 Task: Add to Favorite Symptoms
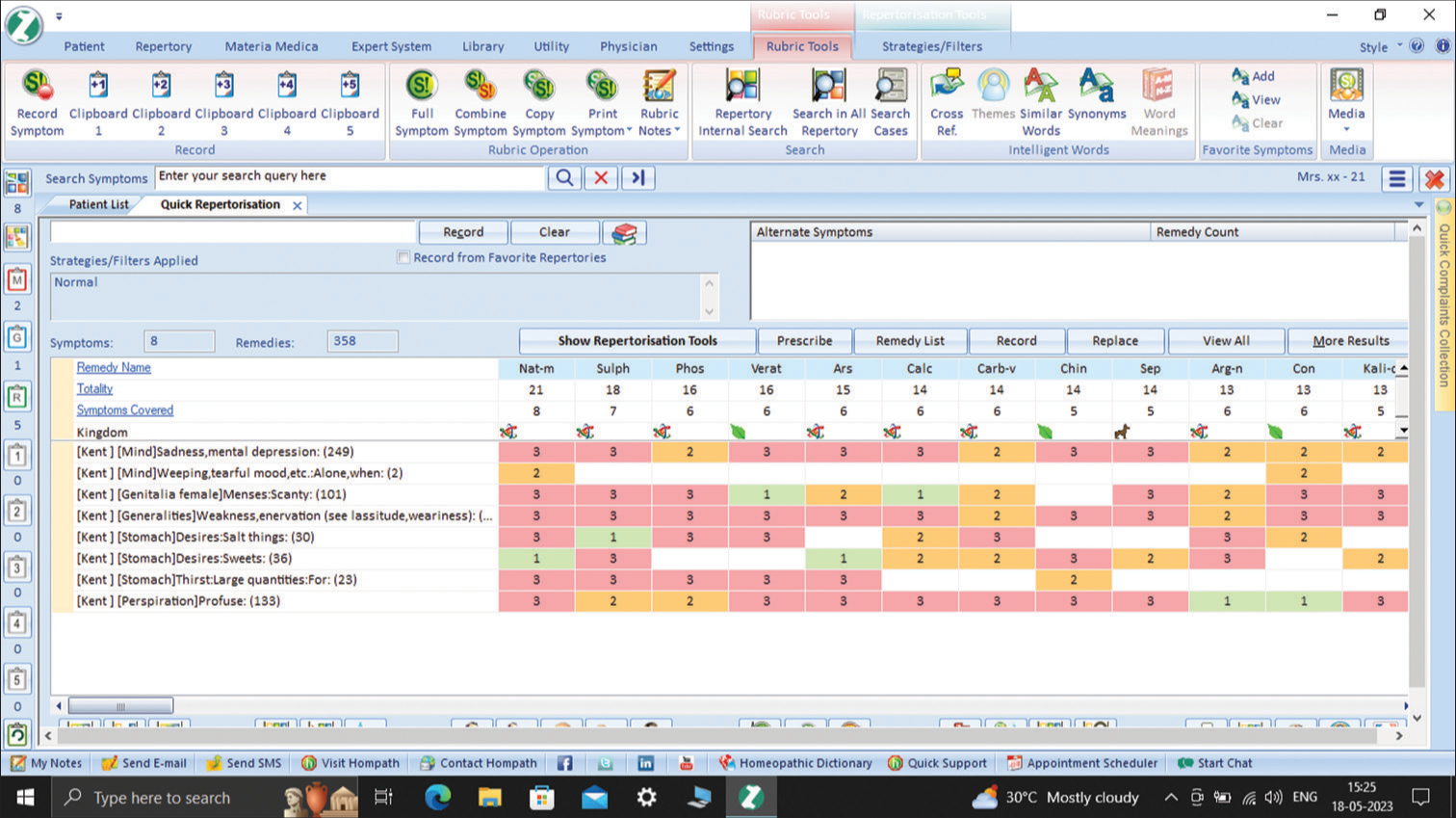coord(1253,76)
